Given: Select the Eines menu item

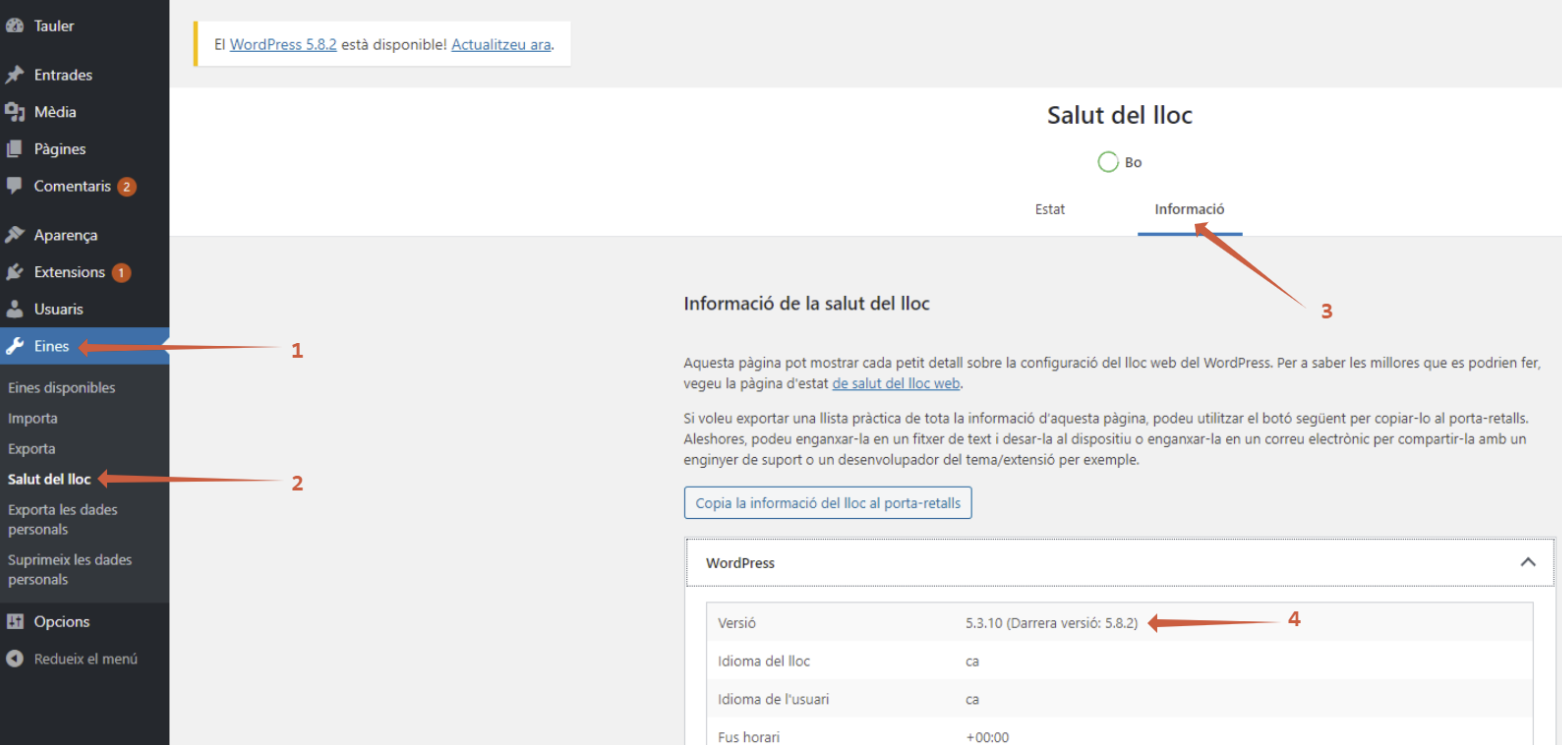Looking at the screenshot, I should coord(84,347).
